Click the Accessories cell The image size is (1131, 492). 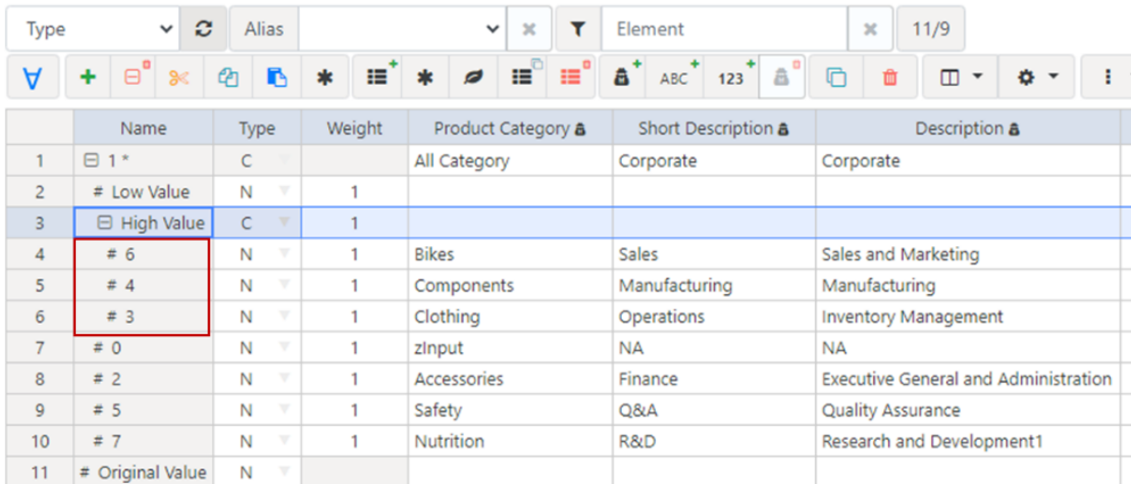pos(510,379)
